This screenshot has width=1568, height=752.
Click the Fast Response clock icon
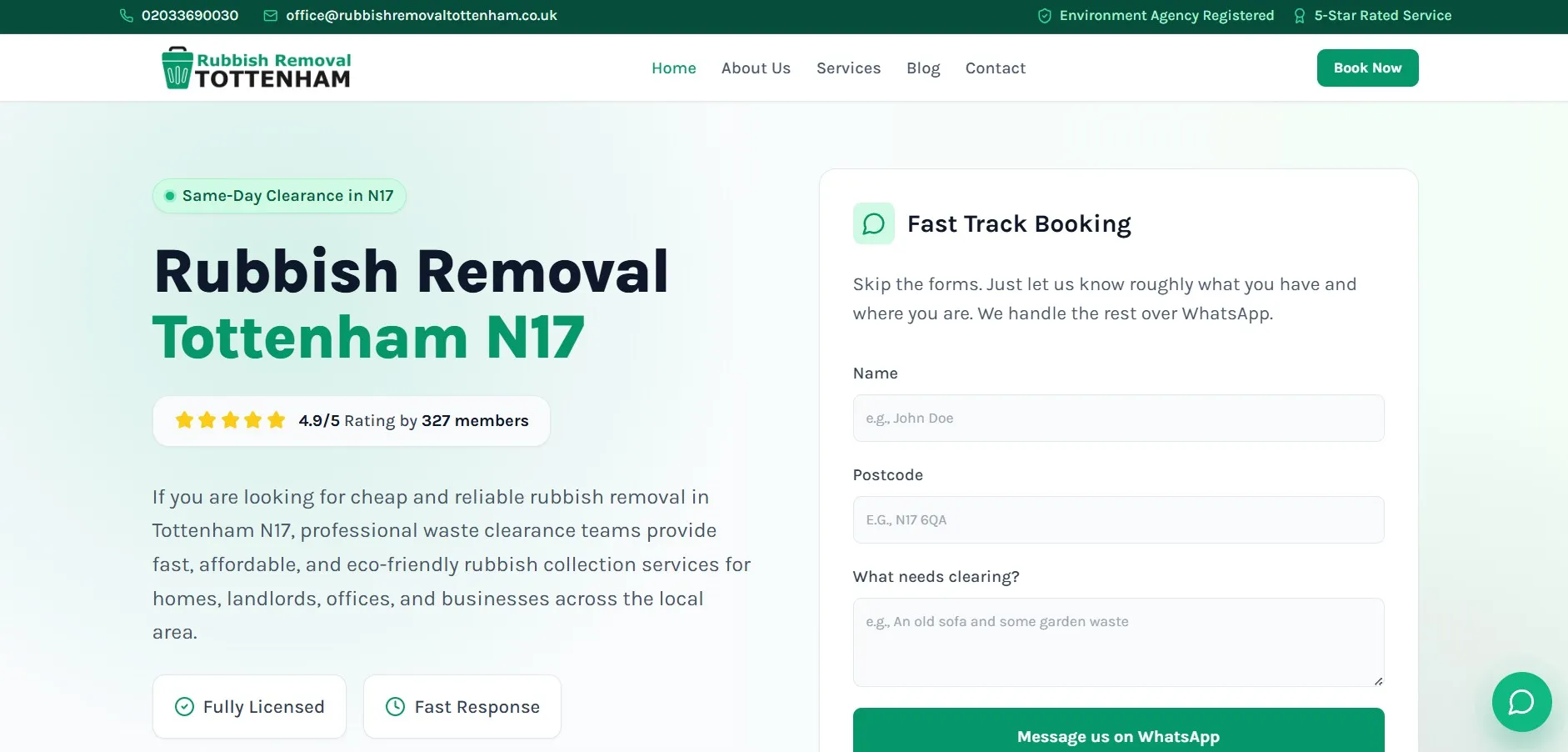[395, 707]
